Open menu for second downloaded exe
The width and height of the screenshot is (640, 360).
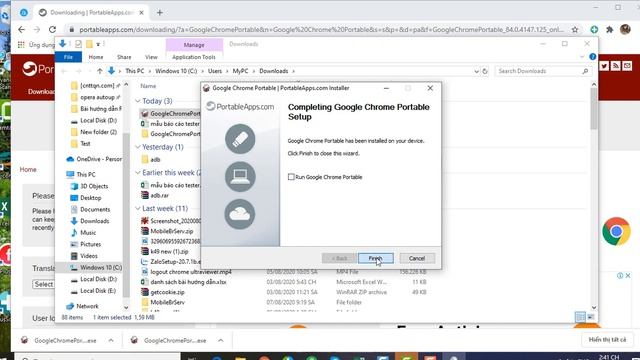[x=221, y=340]
